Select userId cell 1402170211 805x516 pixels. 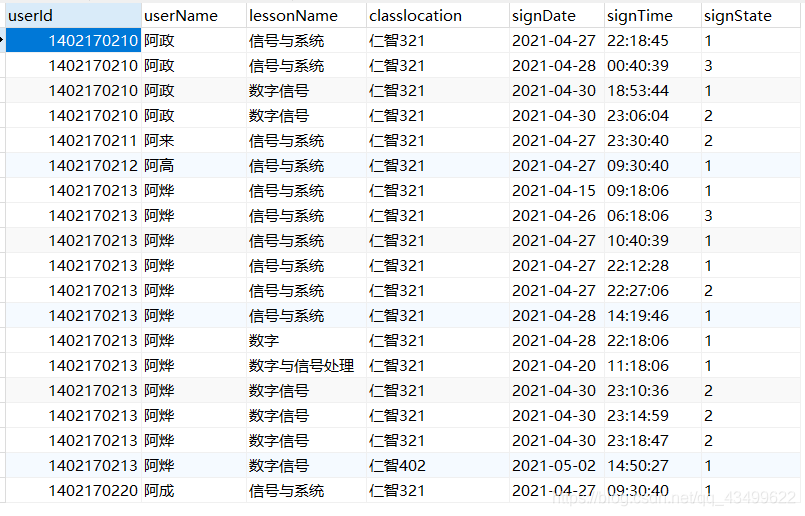tap(73, 141)
